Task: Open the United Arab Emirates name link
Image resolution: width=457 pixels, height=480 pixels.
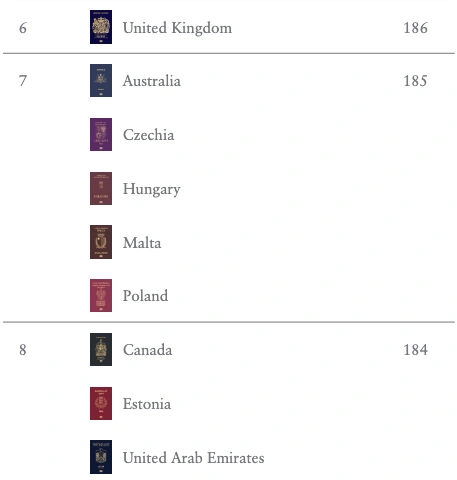Action: point(193,458)
